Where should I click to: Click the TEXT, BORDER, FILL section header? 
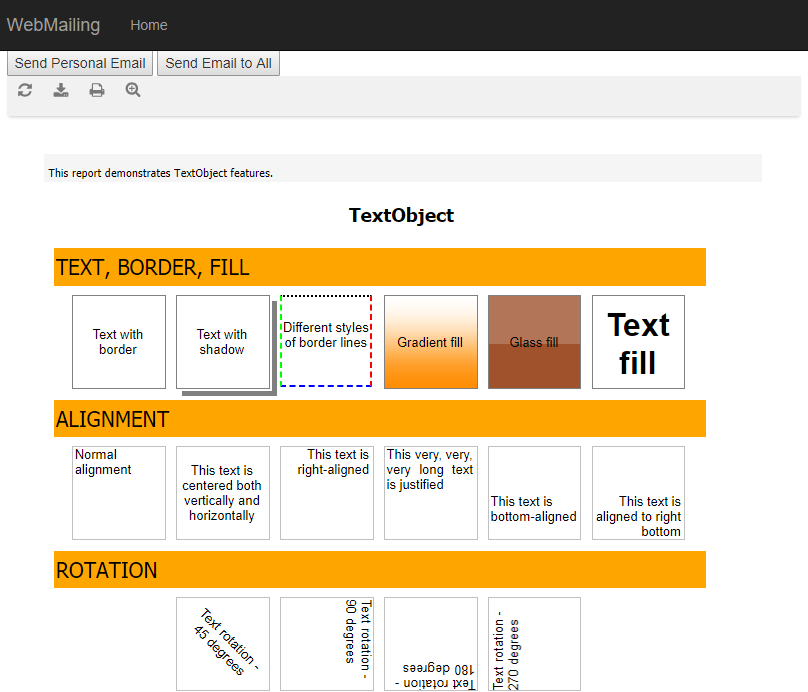tap(380, 267)
